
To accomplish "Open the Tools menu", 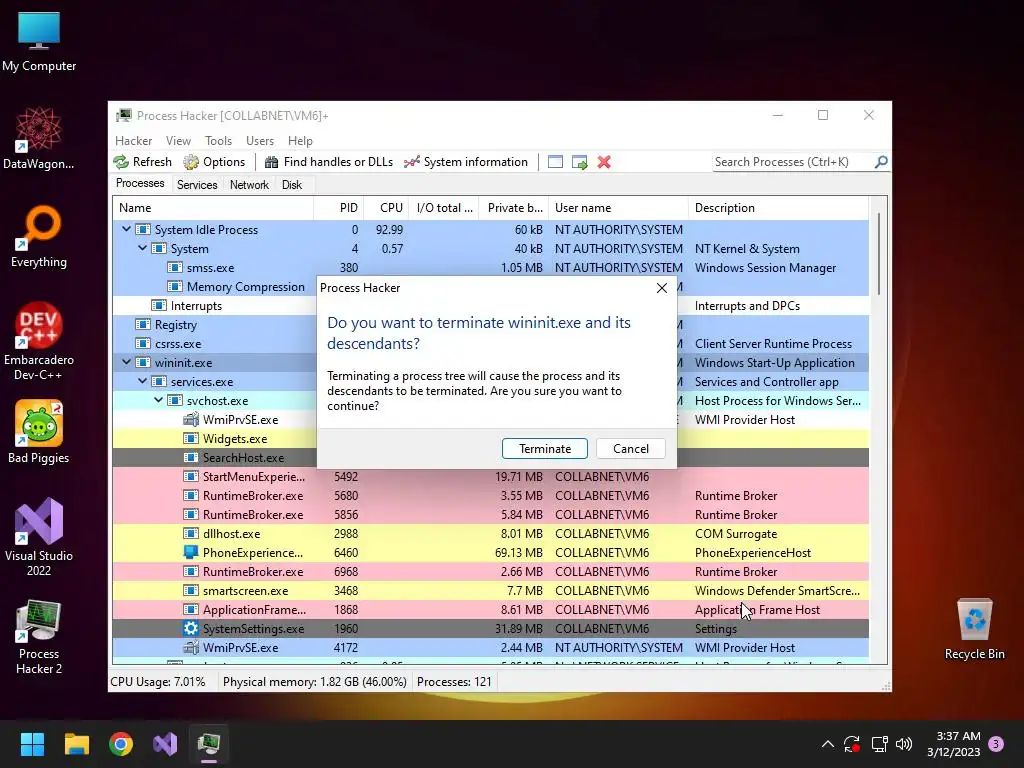I will pyautogui.click(x=218, y=140).
